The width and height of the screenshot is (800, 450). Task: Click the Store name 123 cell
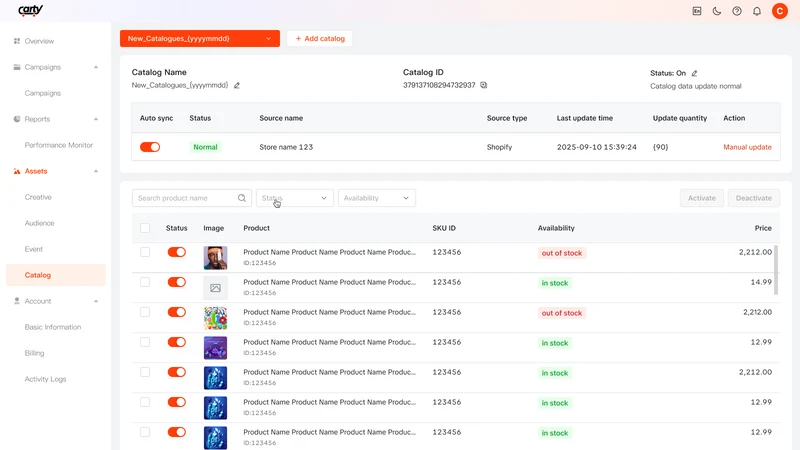click(286, 147)
